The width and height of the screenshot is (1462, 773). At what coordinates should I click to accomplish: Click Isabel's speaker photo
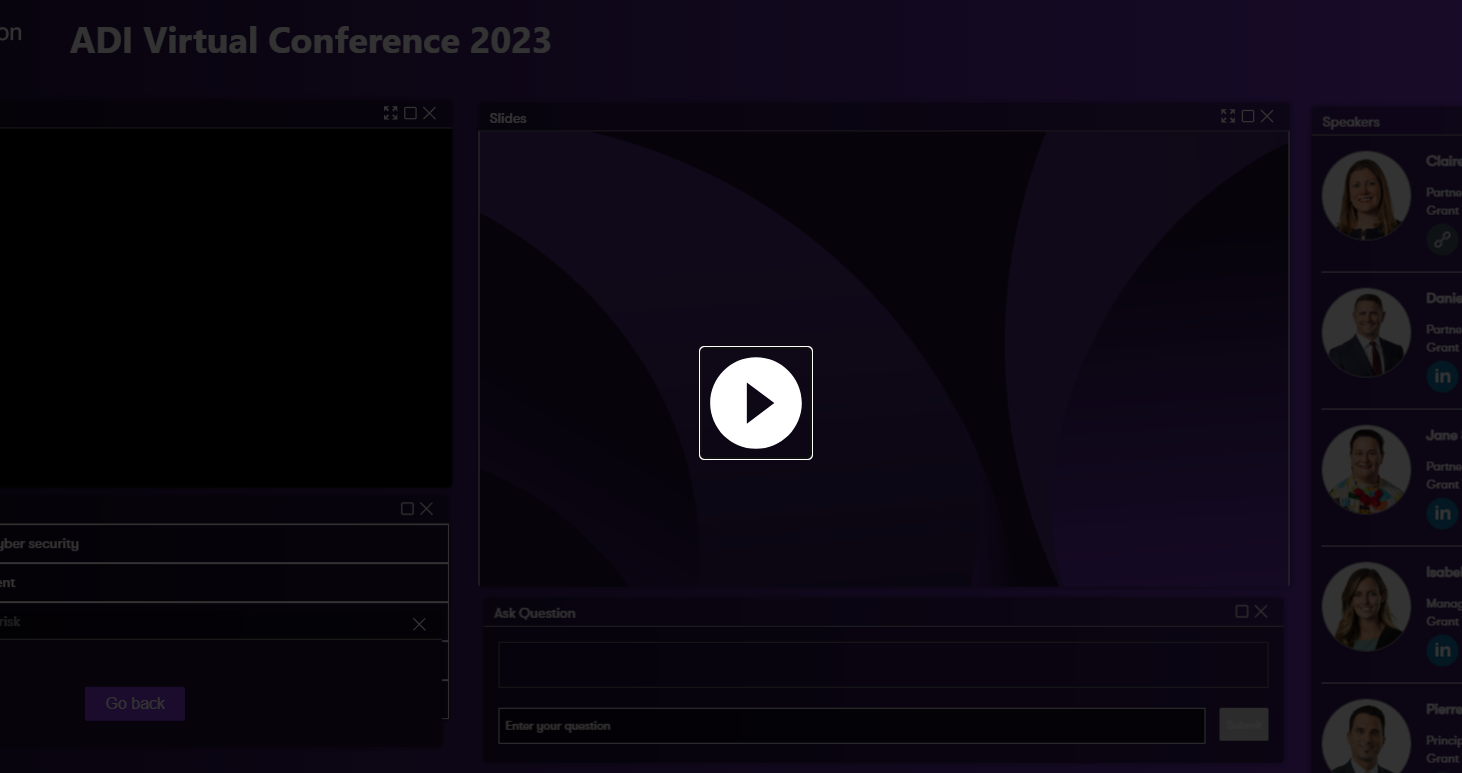coord(1366,607)
